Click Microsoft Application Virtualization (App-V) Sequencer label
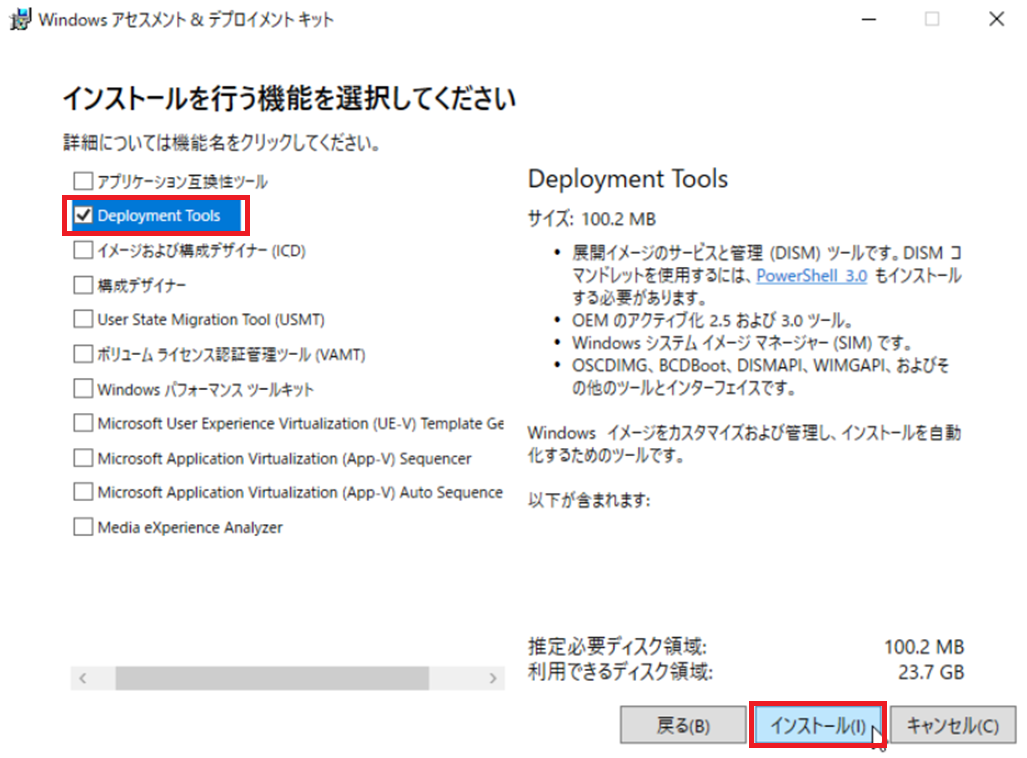Image resolution: width=1027 pixels, height=758 pixels. coord(284,458)
